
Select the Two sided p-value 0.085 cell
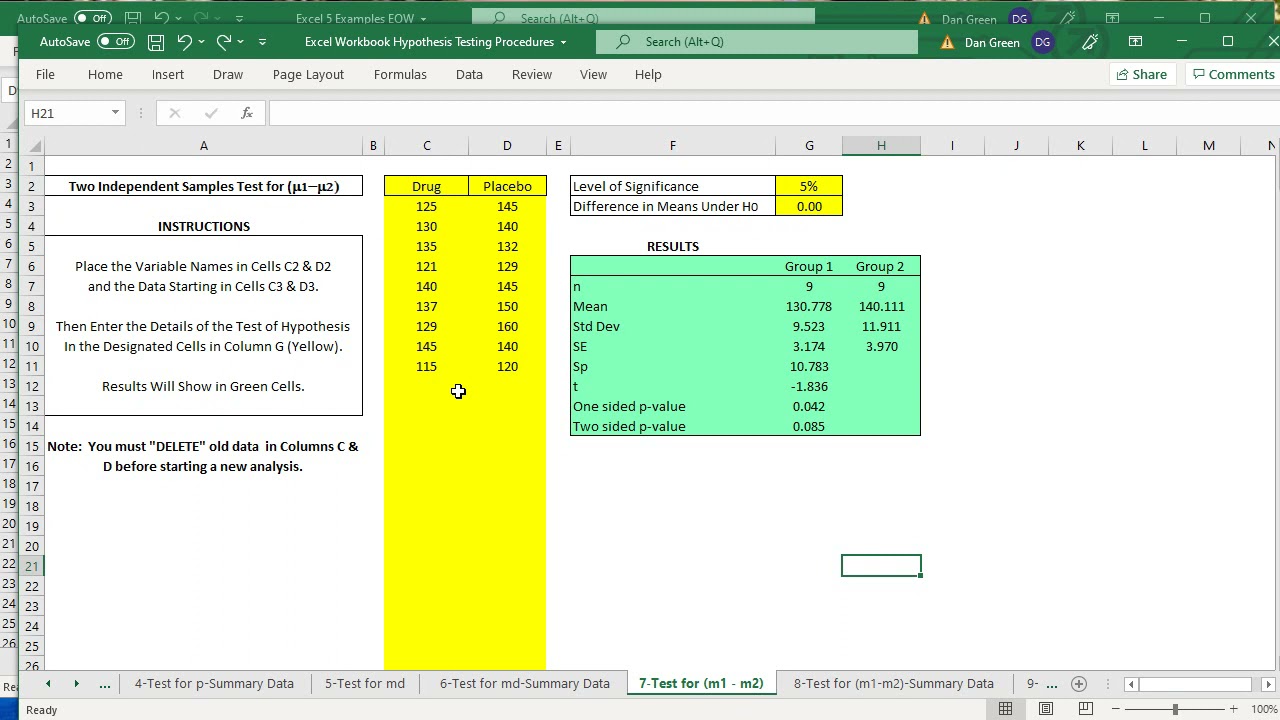[x=809, y=426]
